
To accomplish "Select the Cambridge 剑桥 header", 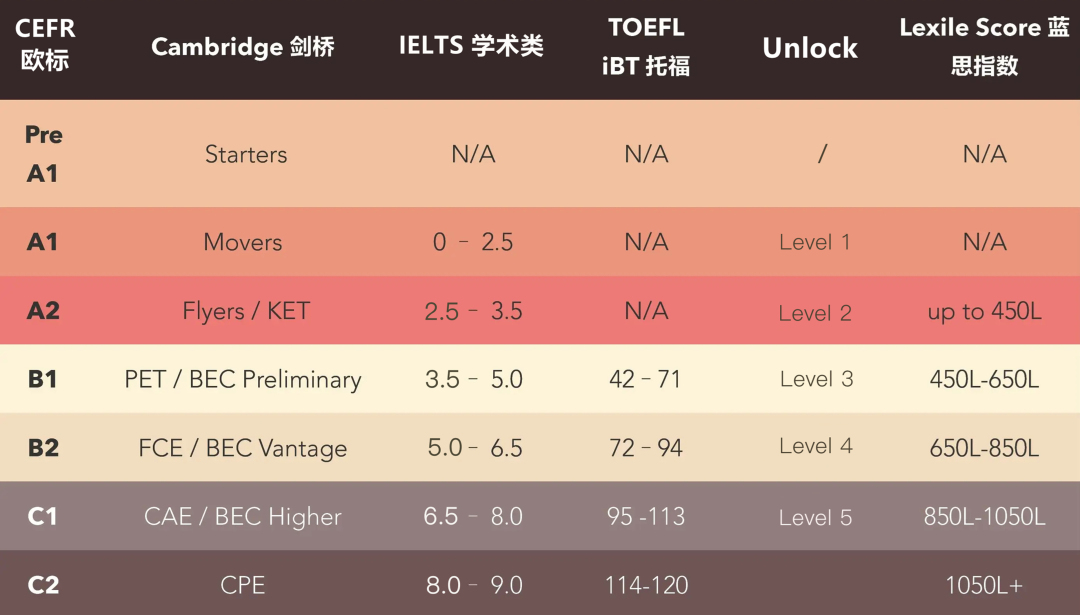I will (x=242, y=47).
